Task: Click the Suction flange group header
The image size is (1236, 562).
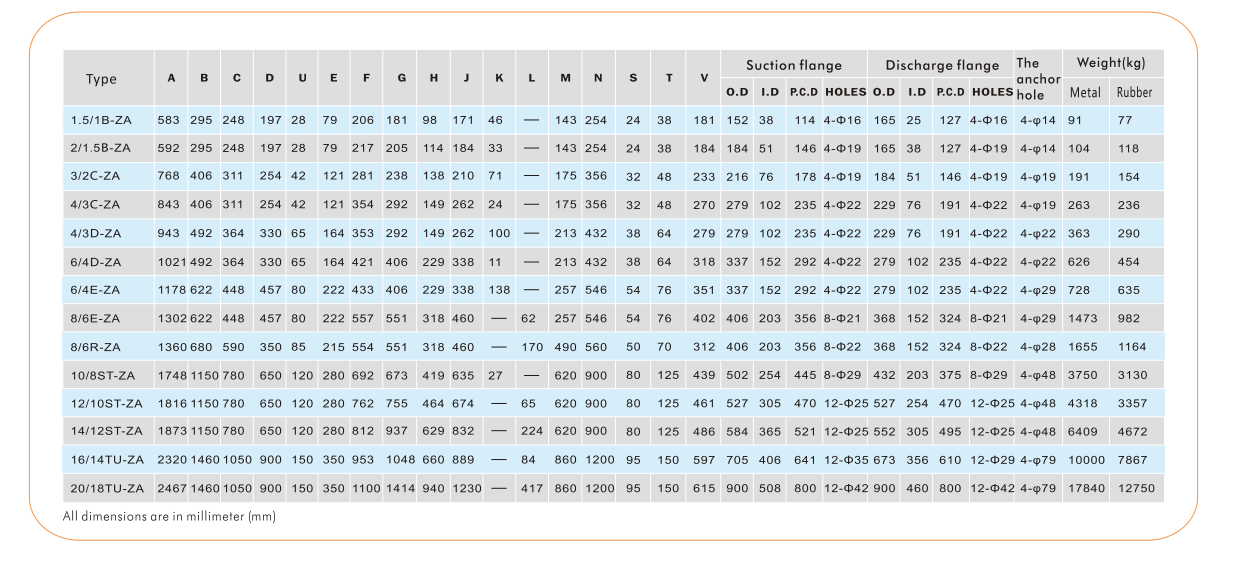Action: [x=794, y=65]
